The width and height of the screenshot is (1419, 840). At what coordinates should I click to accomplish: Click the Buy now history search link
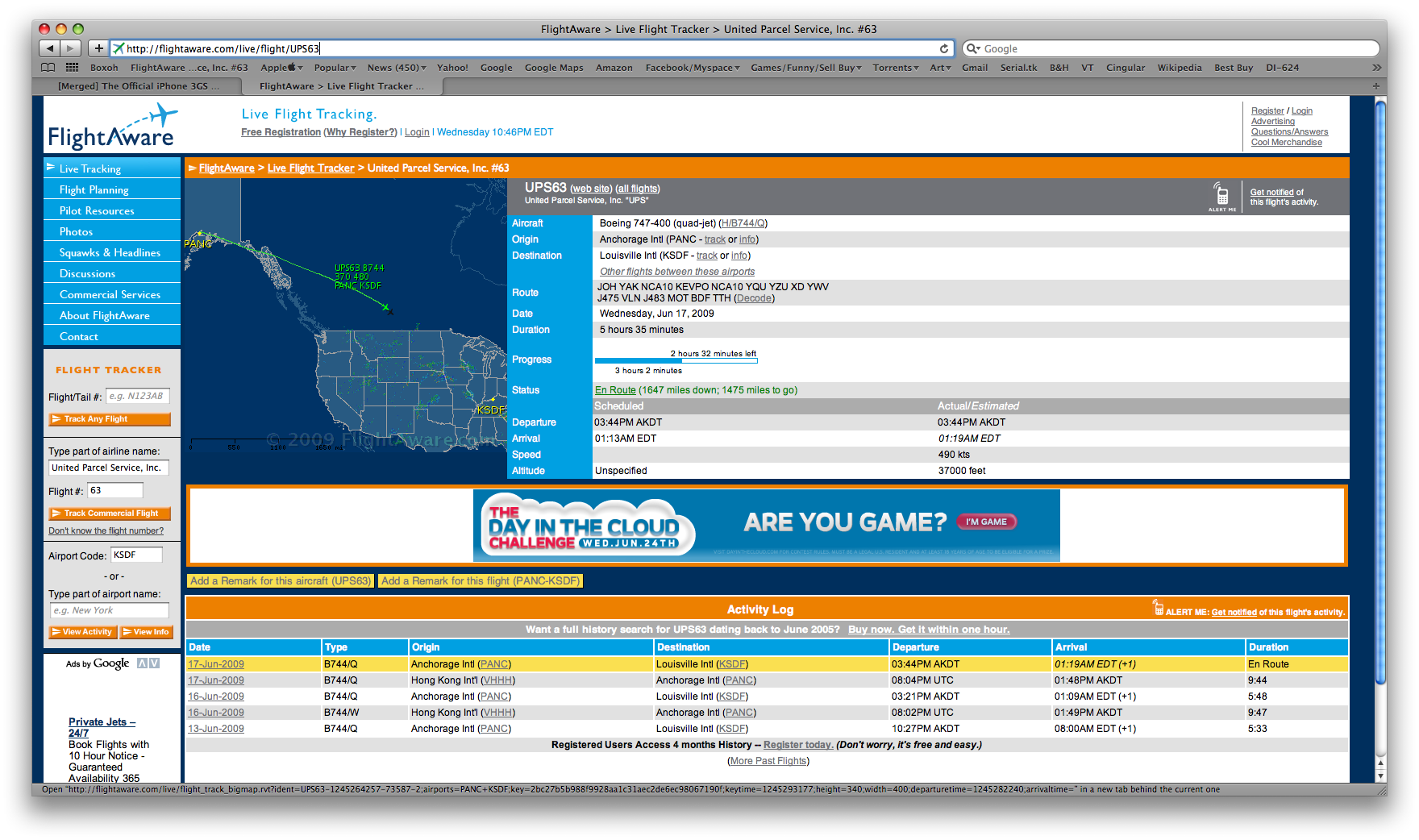tap(929, 630)
